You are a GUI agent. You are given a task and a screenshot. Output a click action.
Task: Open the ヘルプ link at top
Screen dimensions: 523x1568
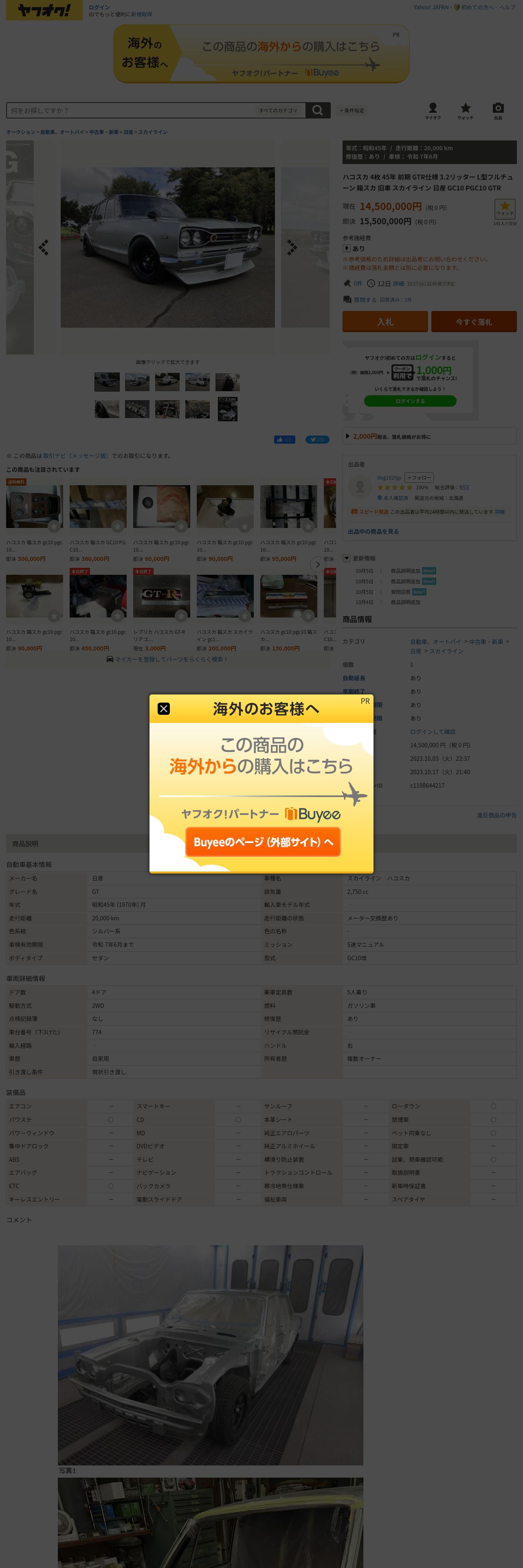tap(508, 7)
